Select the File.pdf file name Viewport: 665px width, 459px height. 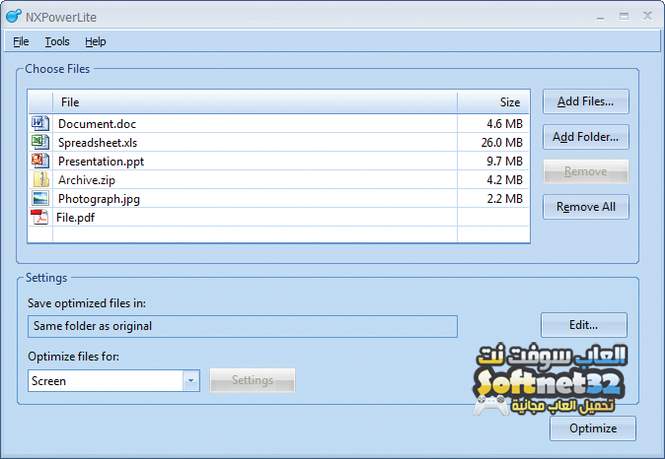click(x=75, y=218)
